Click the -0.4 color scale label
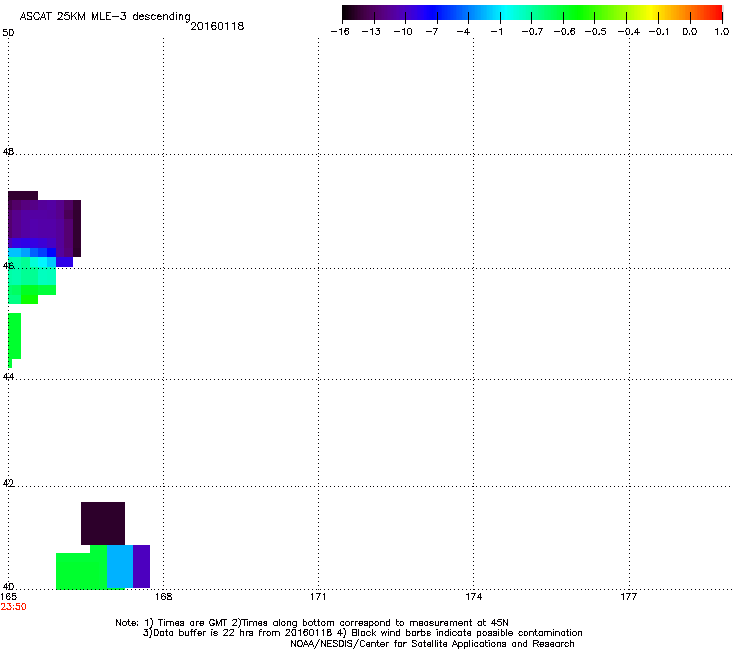The height and width of the screenshot is (650, 740). [x=629, y=32]
